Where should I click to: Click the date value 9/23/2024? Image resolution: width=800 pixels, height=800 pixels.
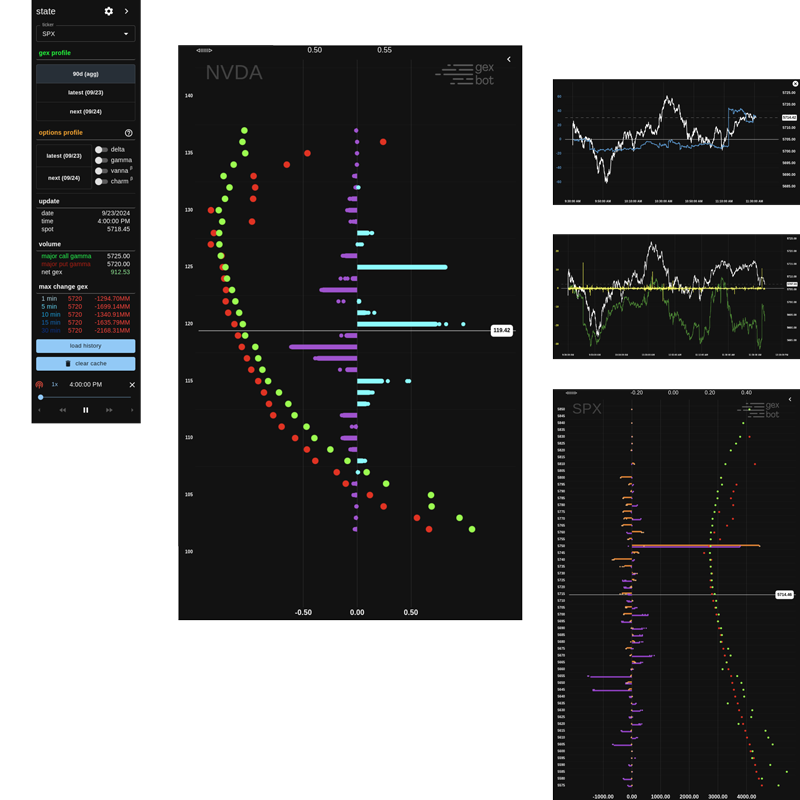(x=116, y=213)
